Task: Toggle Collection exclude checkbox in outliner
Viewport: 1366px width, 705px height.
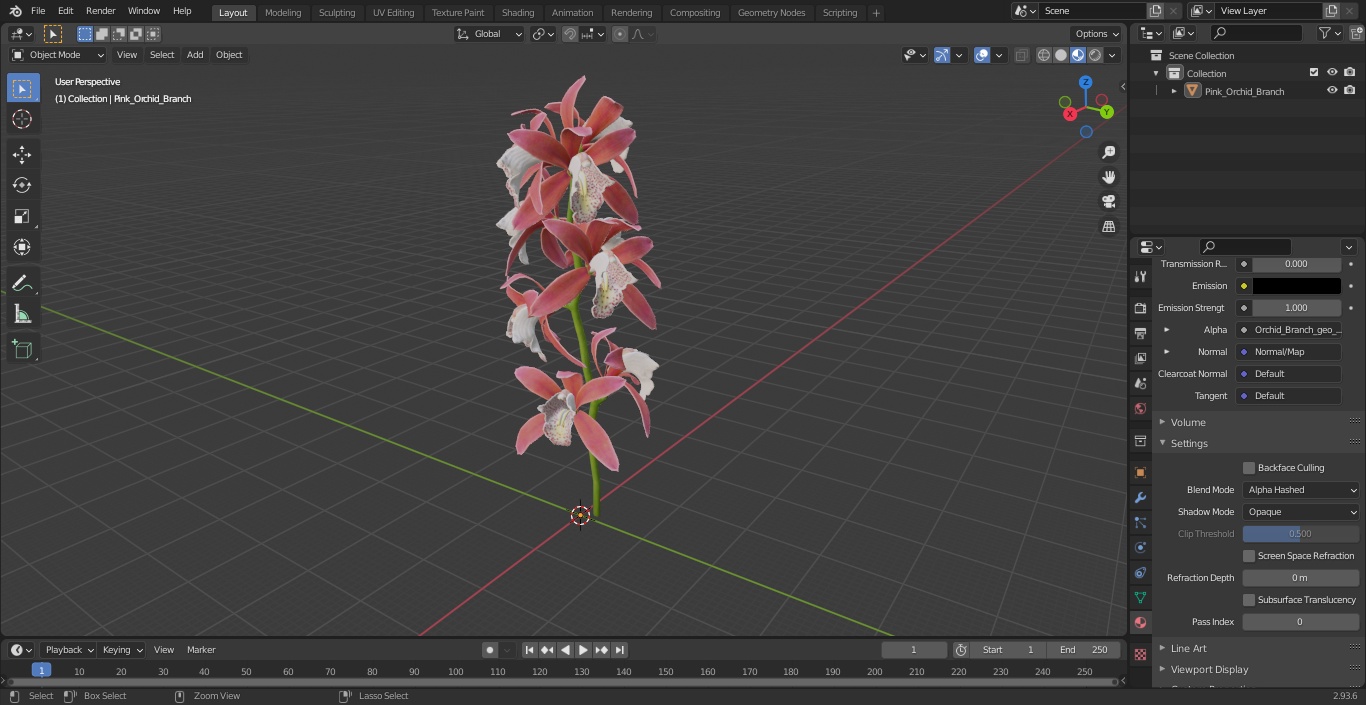Action: [x=1314, y=73]
